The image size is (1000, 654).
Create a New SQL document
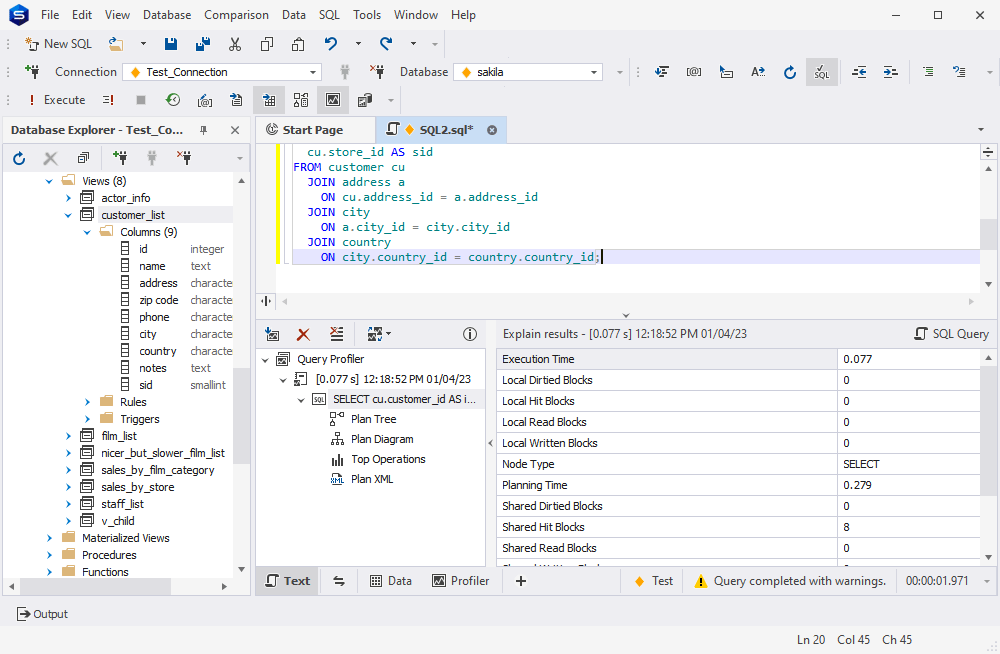point(58,43)
